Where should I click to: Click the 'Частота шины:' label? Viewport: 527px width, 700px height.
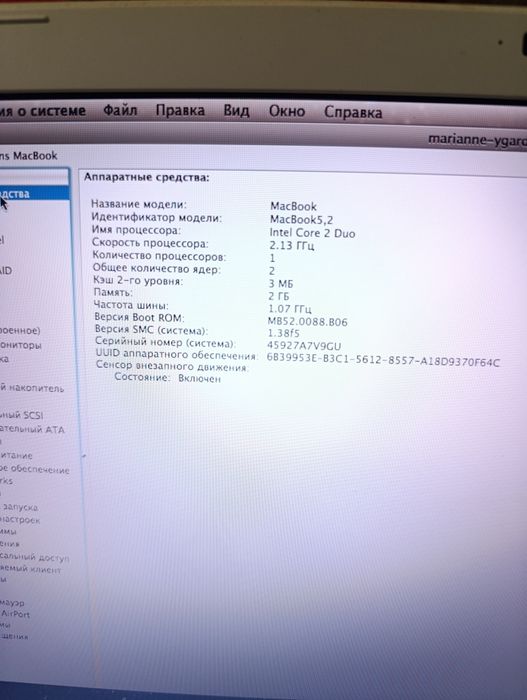131,305
